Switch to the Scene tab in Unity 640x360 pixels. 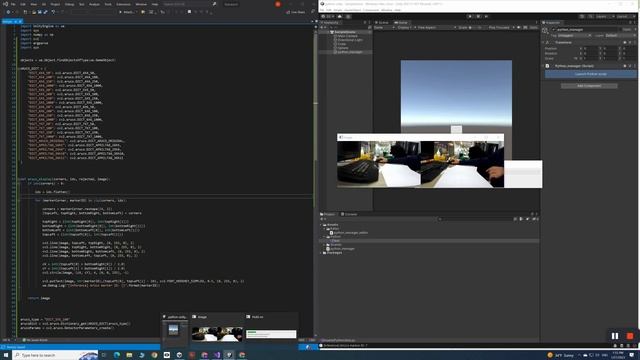click(382, 22)
